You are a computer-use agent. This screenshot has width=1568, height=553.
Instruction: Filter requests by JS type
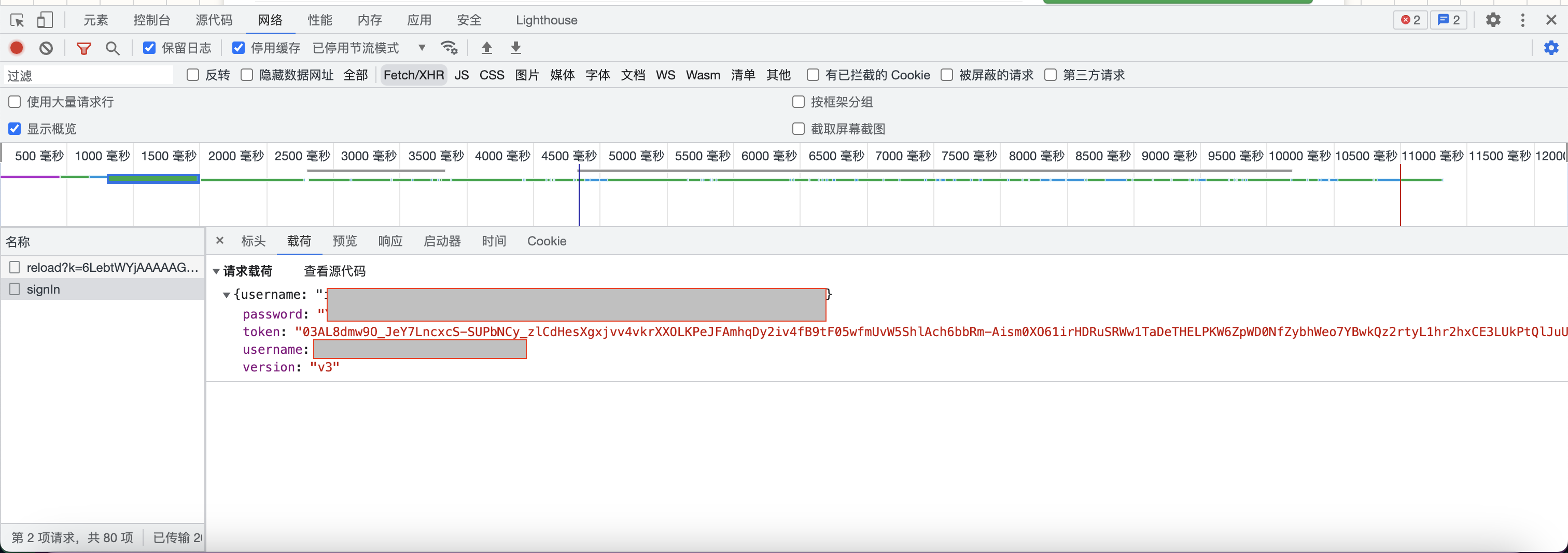pos(461,75)
